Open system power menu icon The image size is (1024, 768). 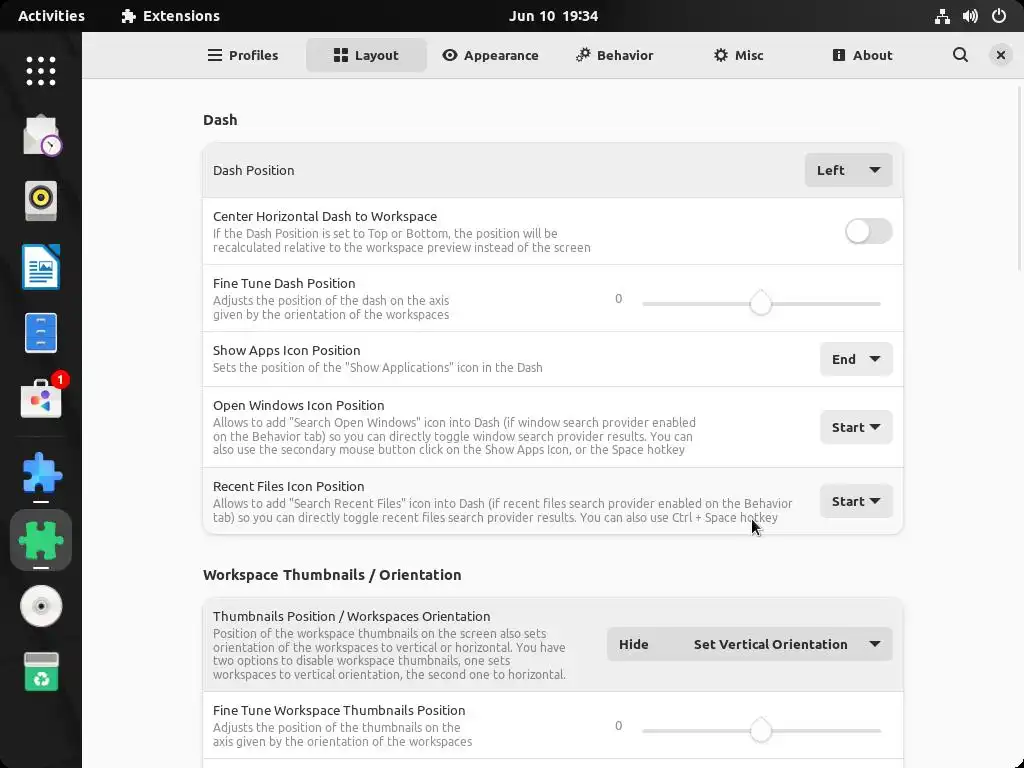coord(998,16)
